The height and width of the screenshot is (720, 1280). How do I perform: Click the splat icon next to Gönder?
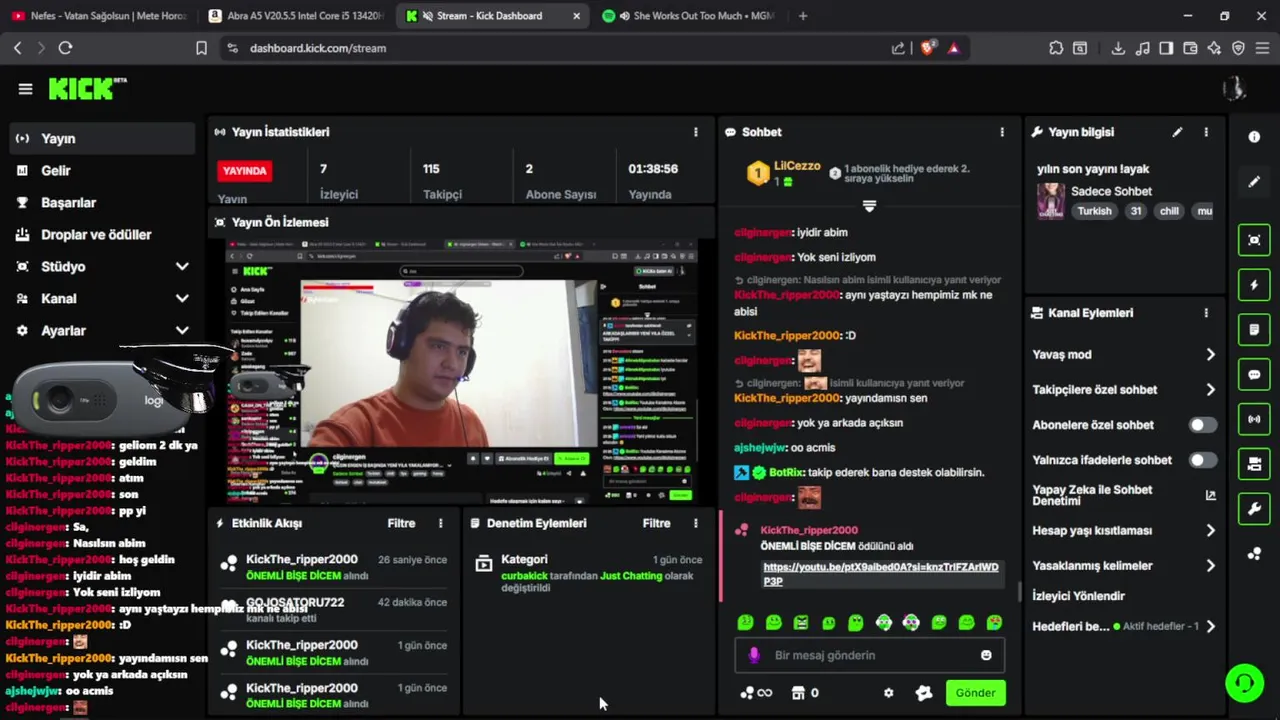tap(924, 693)
